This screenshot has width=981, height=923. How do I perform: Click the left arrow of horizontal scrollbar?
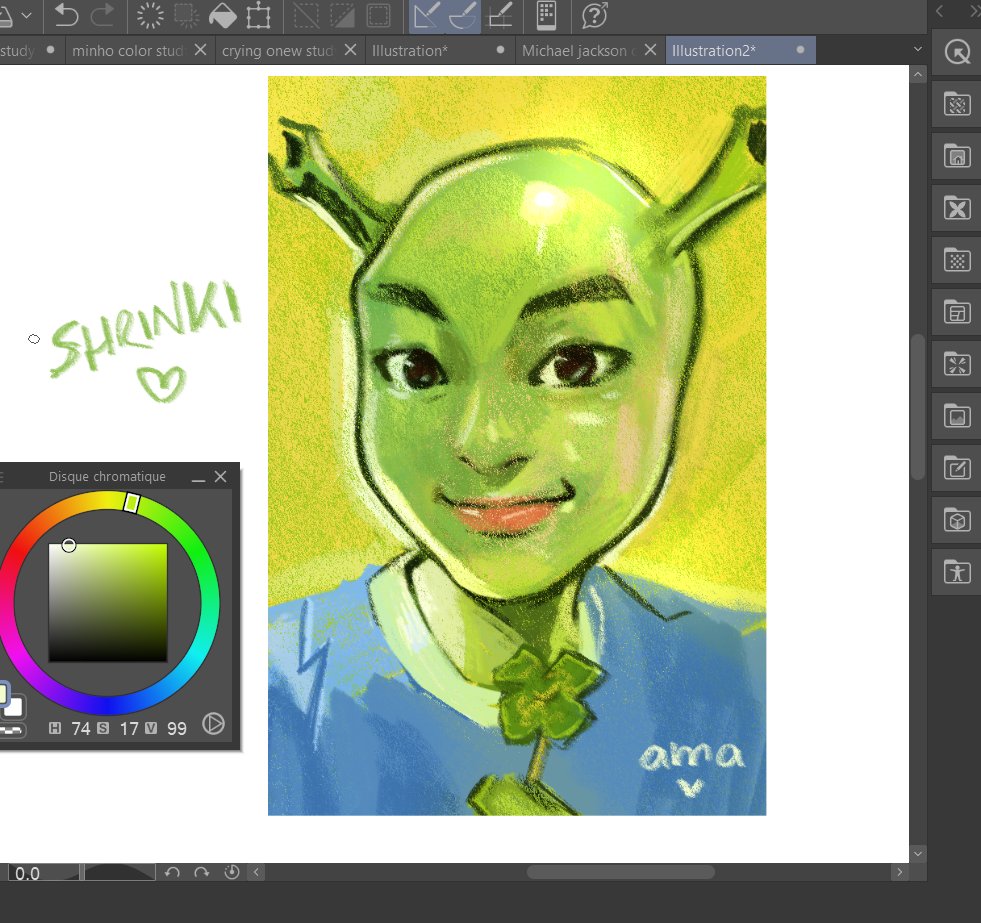pyautogui.click(x=256, y=872)
